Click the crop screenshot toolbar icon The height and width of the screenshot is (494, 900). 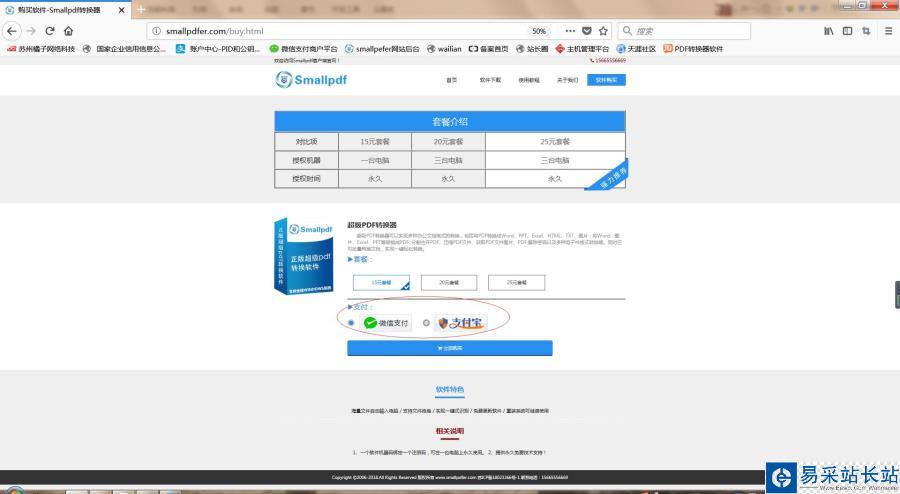[866, 31]
